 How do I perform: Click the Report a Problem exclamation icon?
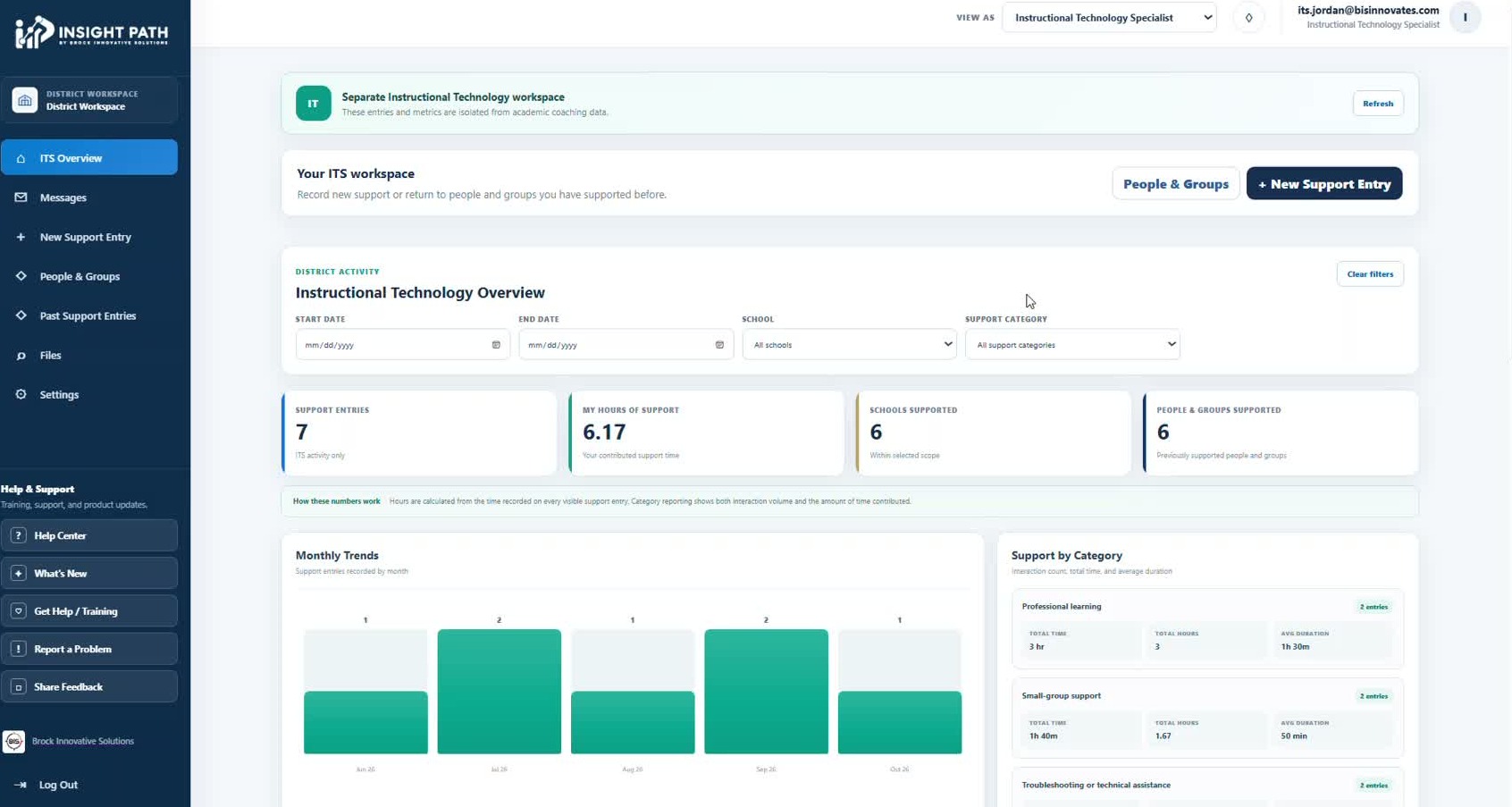click(x=18, y=649)
